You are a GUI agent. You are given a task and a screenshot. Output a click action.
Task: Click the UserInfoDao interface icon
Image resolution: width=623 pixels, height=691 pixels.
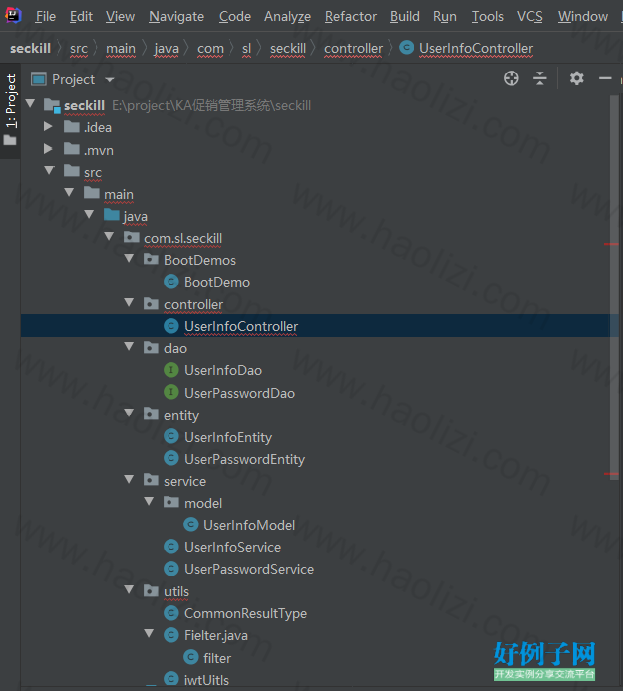click(x=171, y=370)
